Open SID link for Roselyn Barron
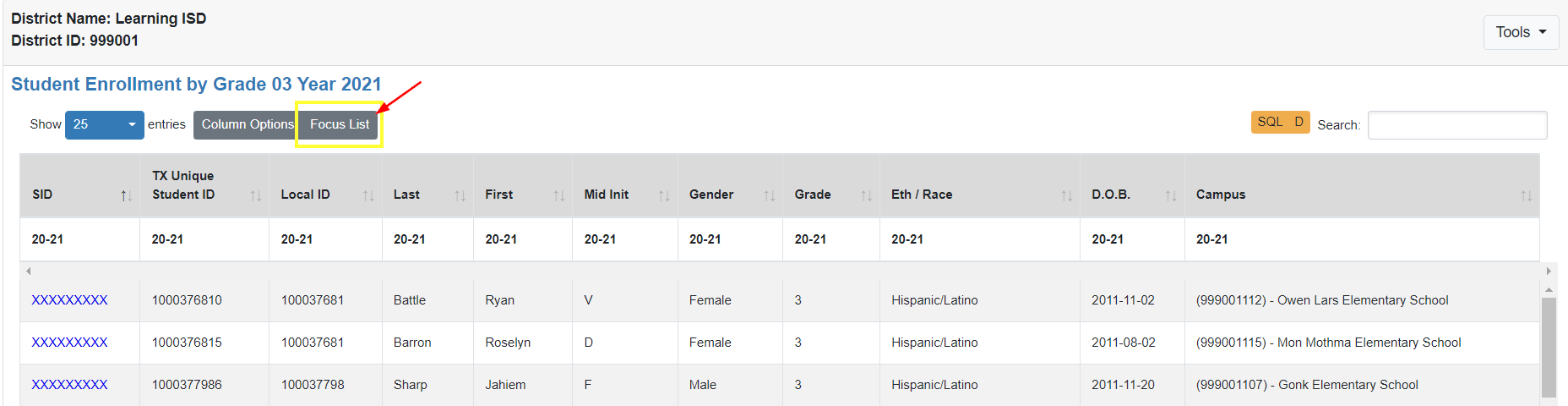1568x406 pixels. [x=69, y=343]
